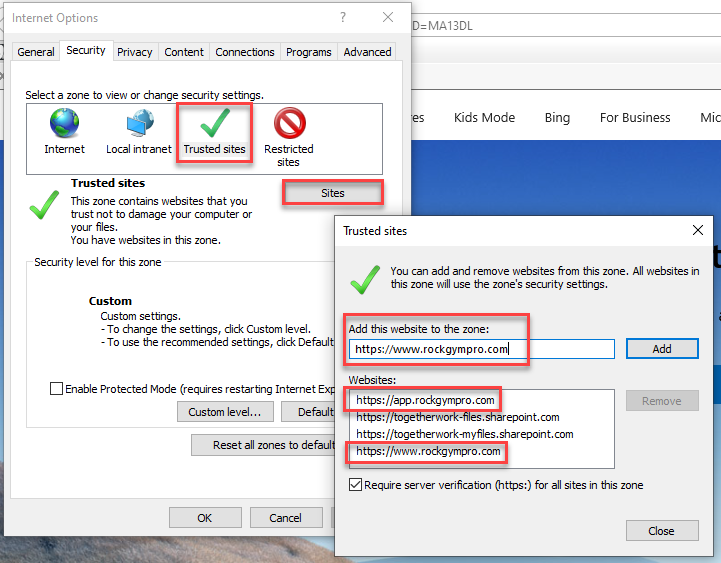Viewport: 721px width, 563px height.
Task: Click the Add this website to the zone field
Action: (x=482, y=349)
